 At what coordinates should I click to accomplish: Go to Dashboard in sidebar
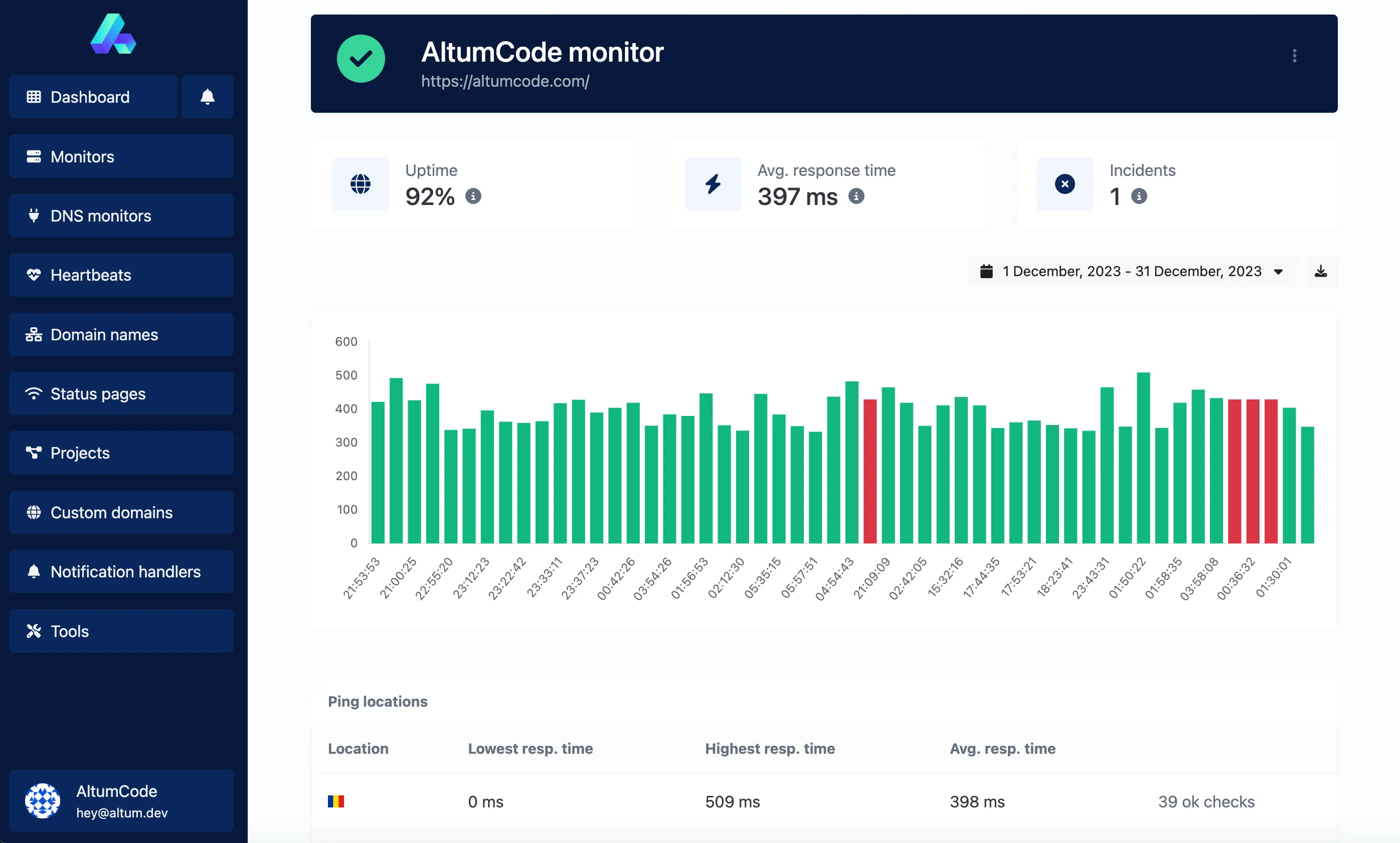tap(93, 97)
